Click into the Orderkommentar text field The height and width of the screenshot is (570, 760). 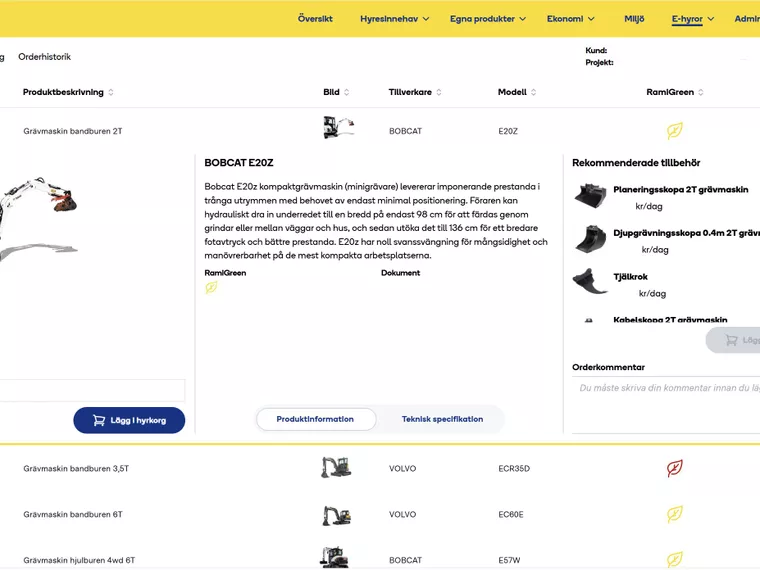pos(666,404)
